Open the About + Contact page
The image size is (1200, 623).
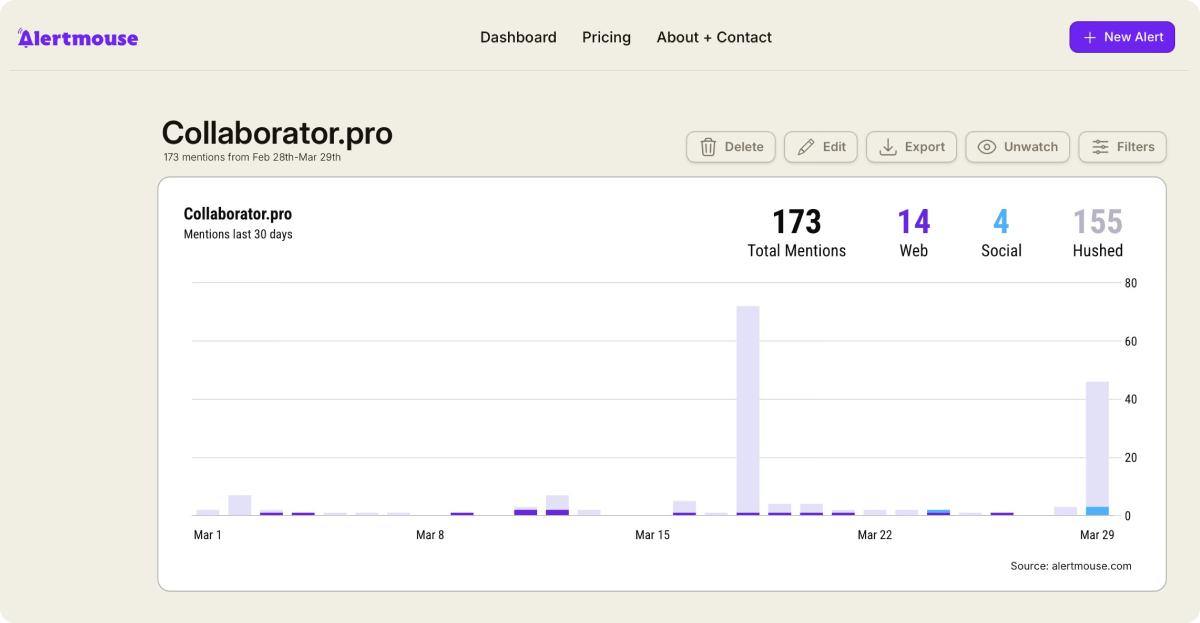(x=714, y=37)
